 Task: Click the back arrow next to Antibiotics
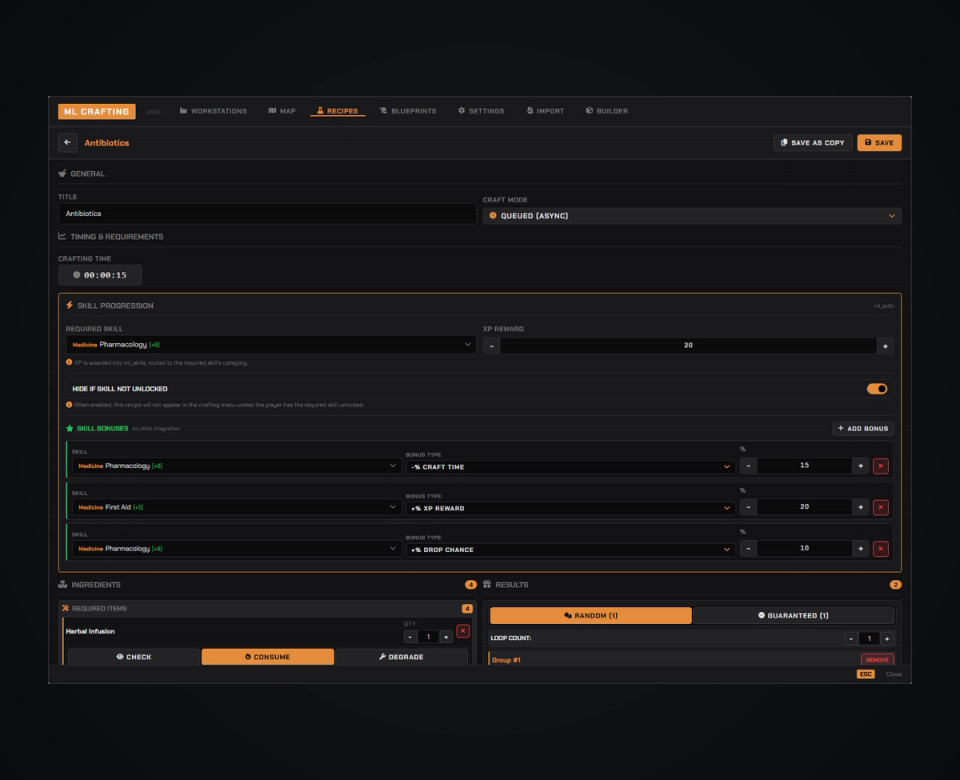tap(67, 143)
